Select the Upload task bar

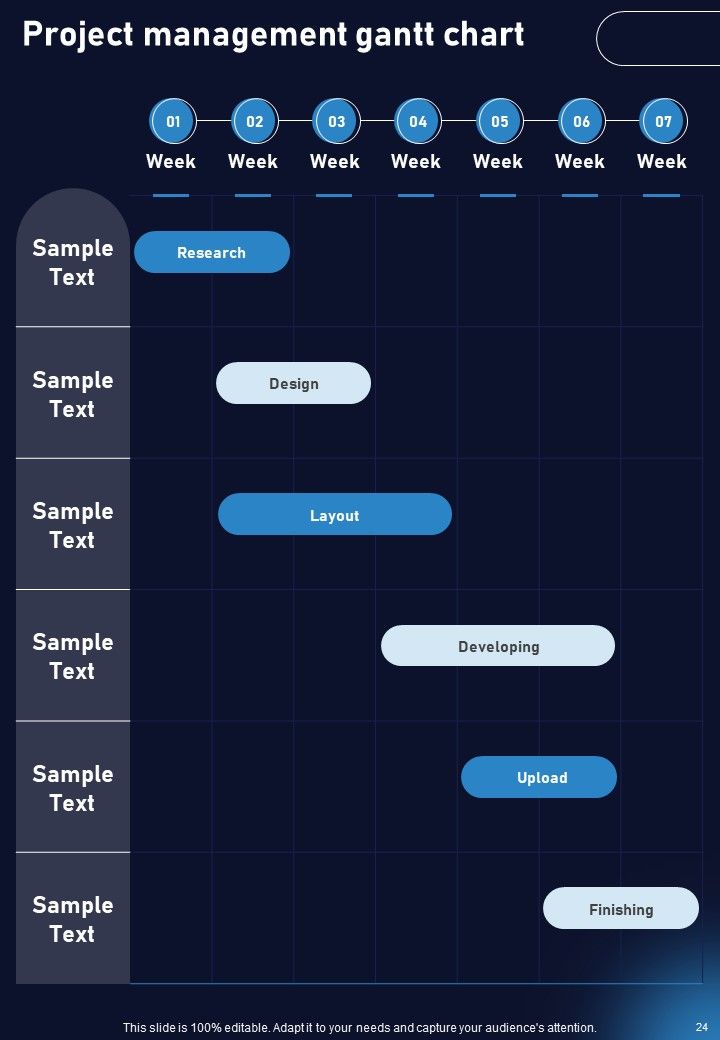(x=539, y=777)
